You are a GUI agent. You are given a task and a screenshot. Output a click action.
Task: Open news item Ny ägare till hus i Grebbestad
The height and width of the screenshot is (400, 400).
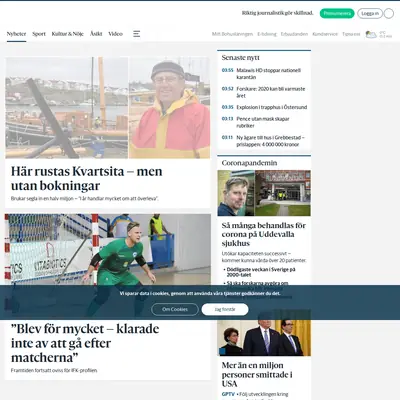270,141
